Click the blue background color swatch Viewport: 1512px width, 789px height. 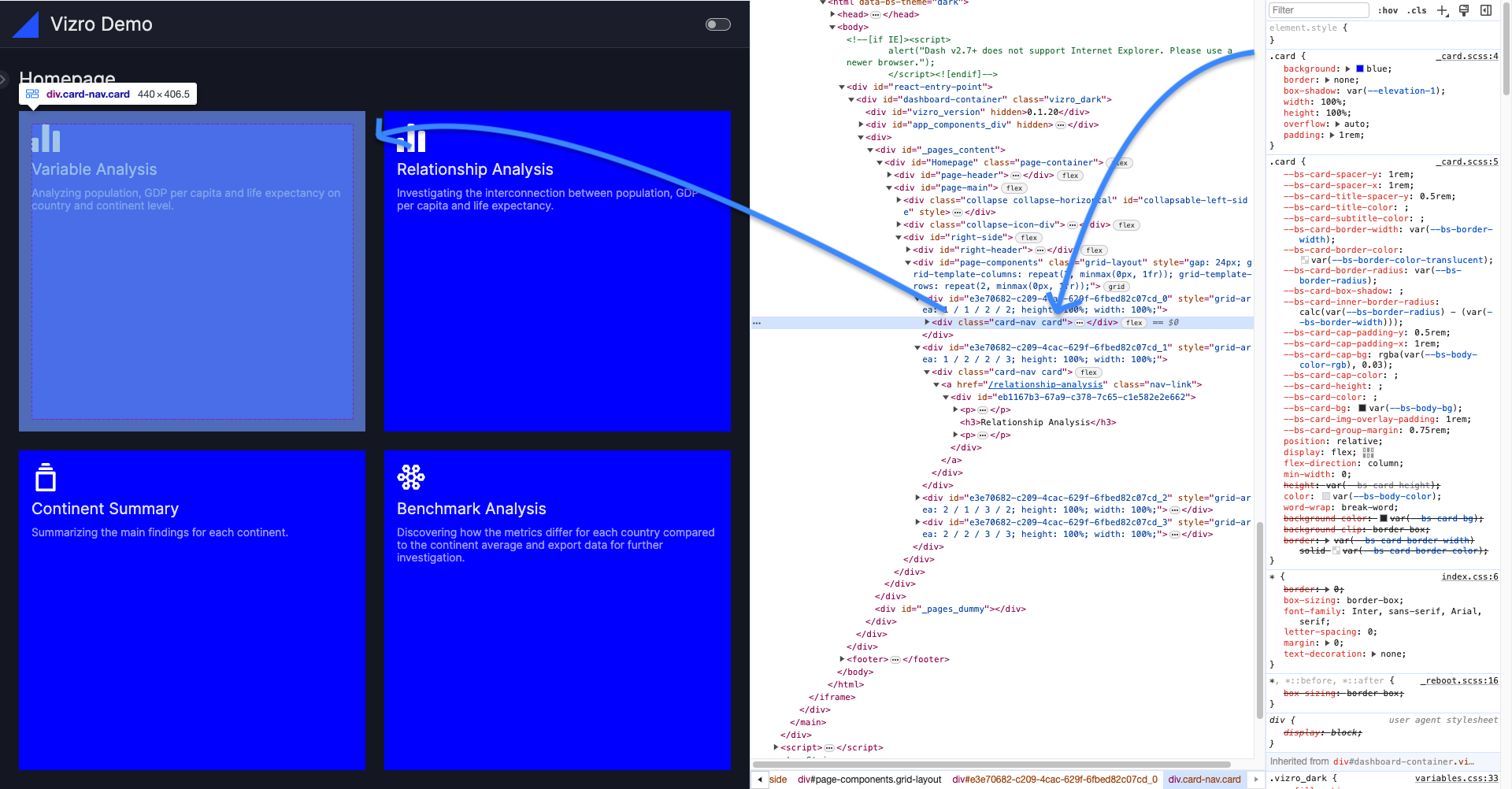pyautogui.click(x=1359, y=69)
